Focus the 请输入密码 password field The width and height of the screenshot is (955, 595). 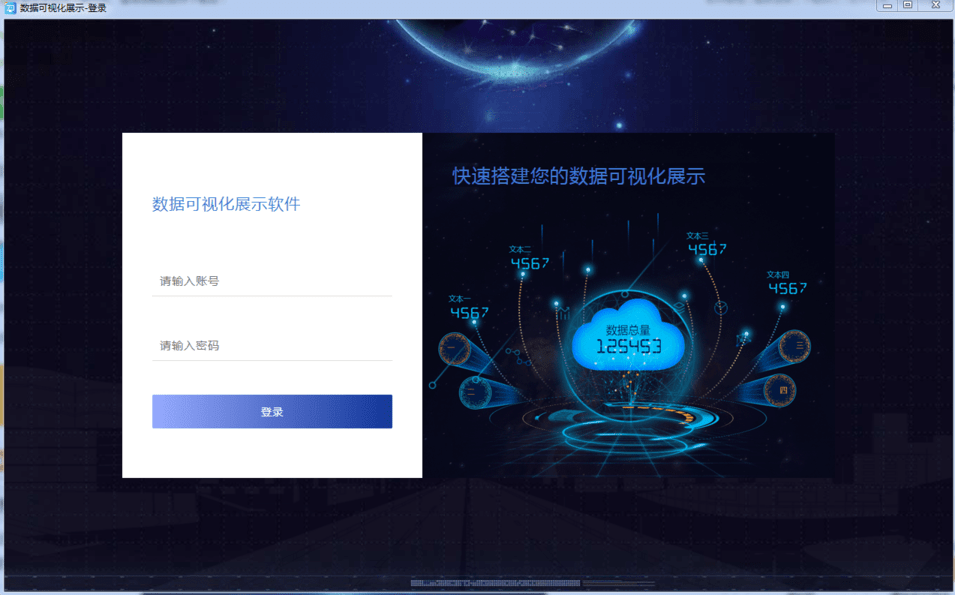pos(272,345)
